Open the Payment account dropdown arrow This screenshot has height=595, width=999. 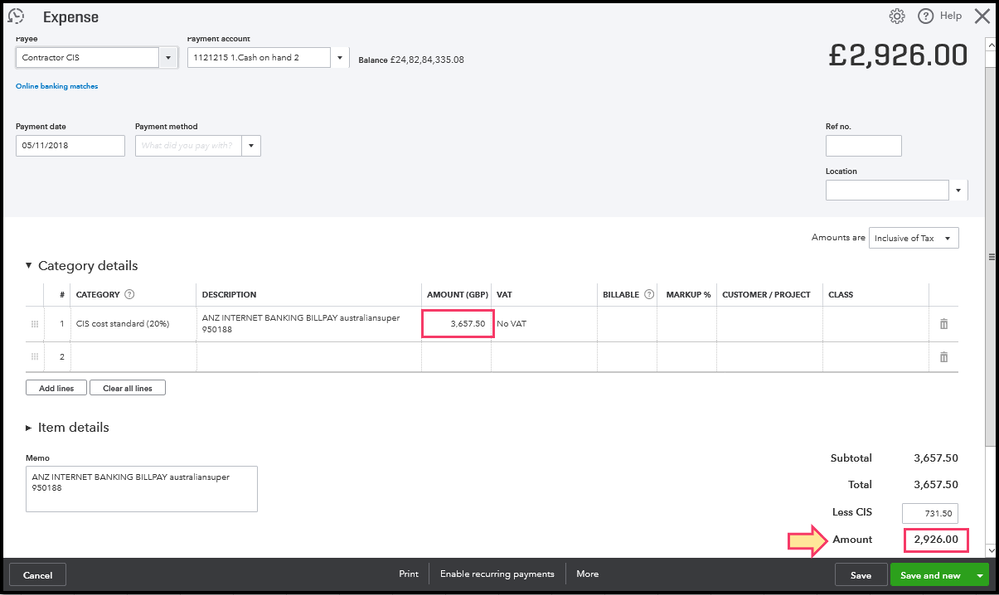[340, 57]
